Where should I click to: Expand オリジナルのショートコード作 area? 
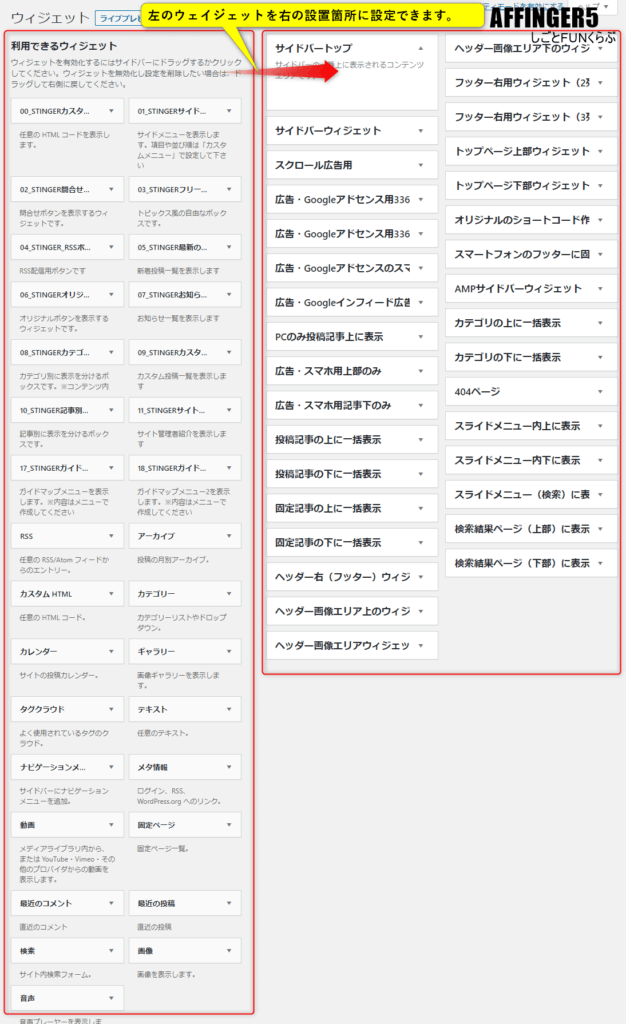point(600,220)
